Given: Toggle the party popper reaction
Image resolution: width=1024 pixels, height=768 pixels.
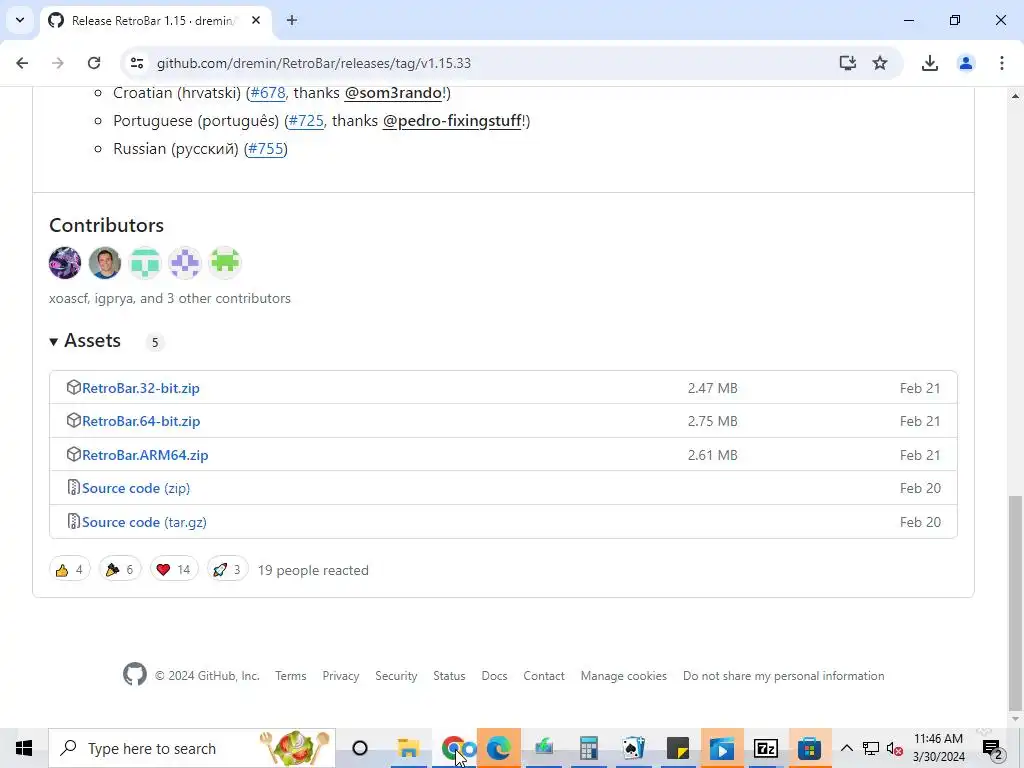Looking at the screenshot, I should tap(120, 570).
